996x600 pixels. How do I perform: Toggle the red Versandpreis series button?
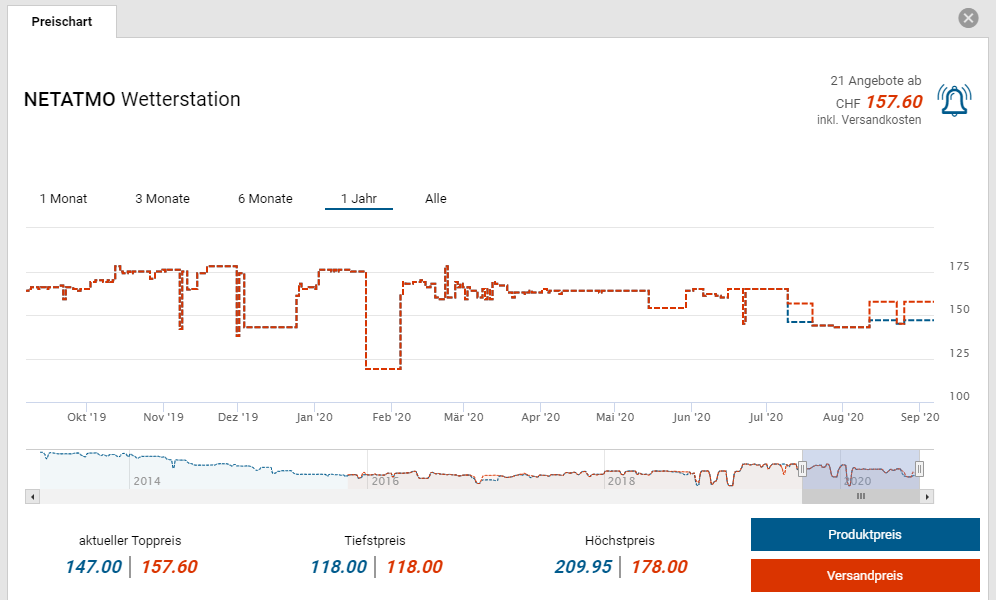(865, 576)
